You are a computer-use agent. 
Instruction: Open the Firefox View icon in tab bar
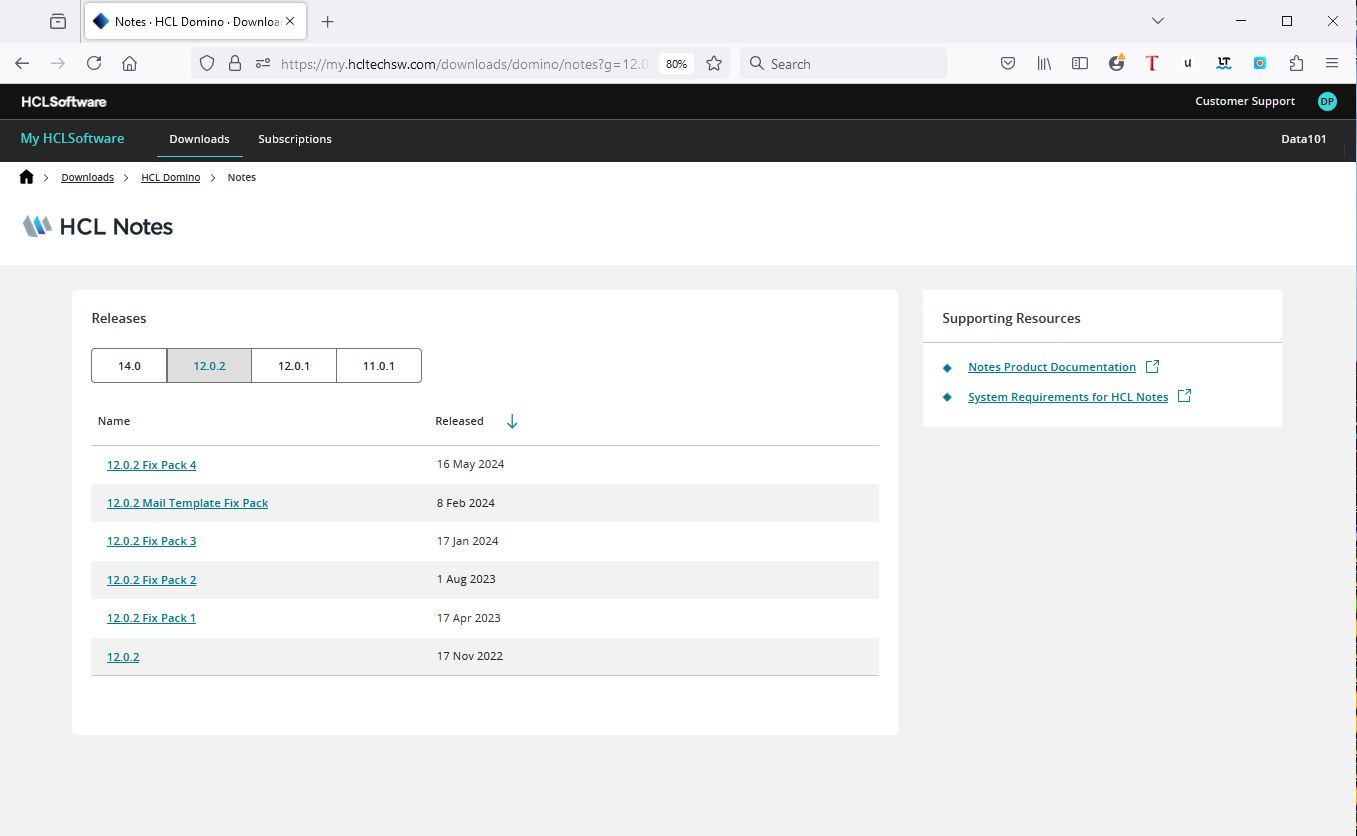click(x=58, y=21)
